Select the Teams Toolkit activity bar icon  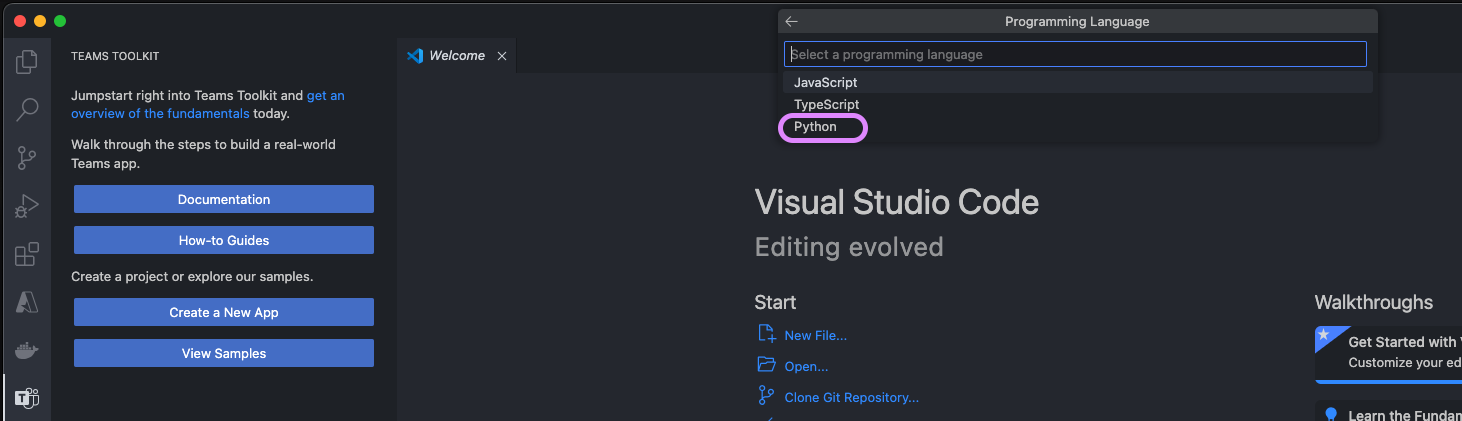coord(27,398)
